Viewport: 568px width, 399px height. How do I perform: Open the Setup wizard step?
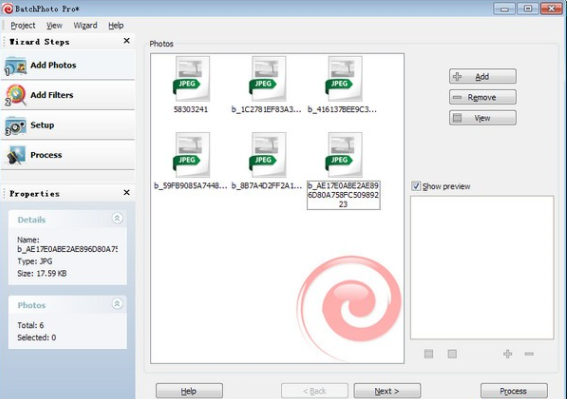pos(68,125)
